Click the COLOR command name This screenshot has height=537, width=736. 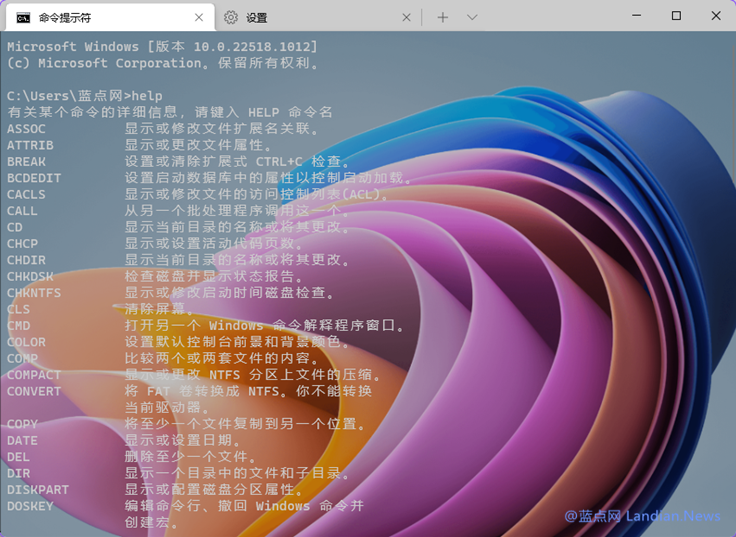(26, 342)
